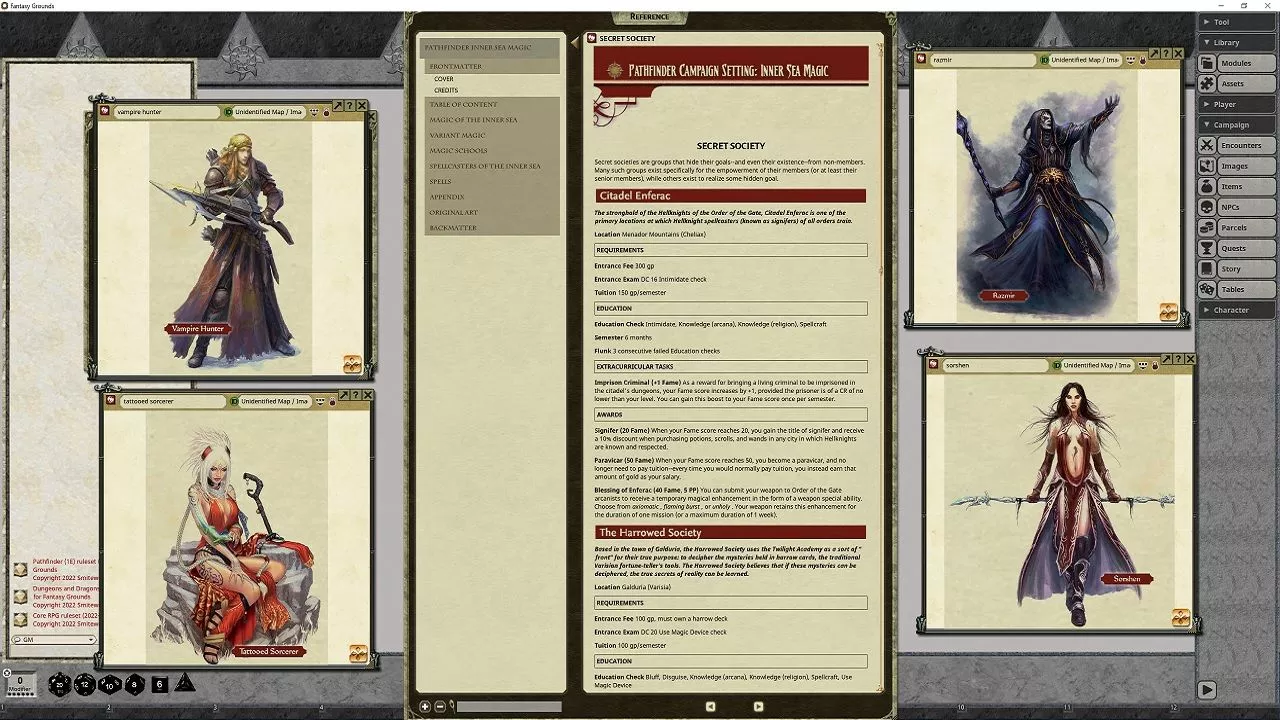This screenshot has width=1280, height=720.
Task: Collapse the reference index with the arrow
Action: click(x=574, y=42)
